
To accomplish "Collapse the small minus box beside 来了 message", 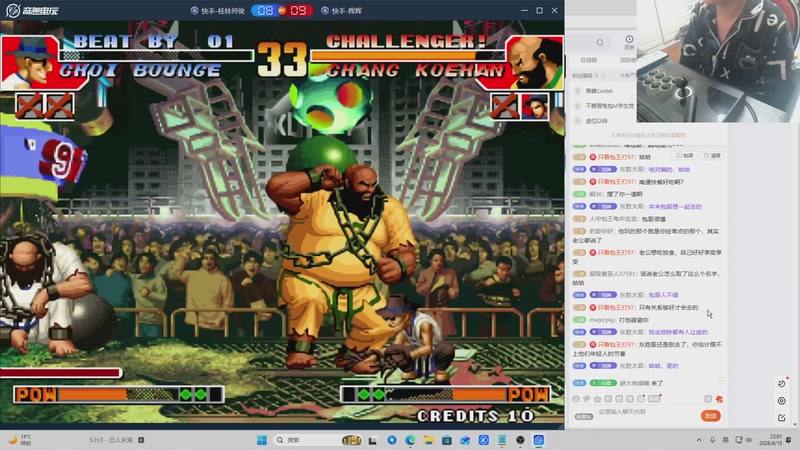I will [x=721, y=381].
